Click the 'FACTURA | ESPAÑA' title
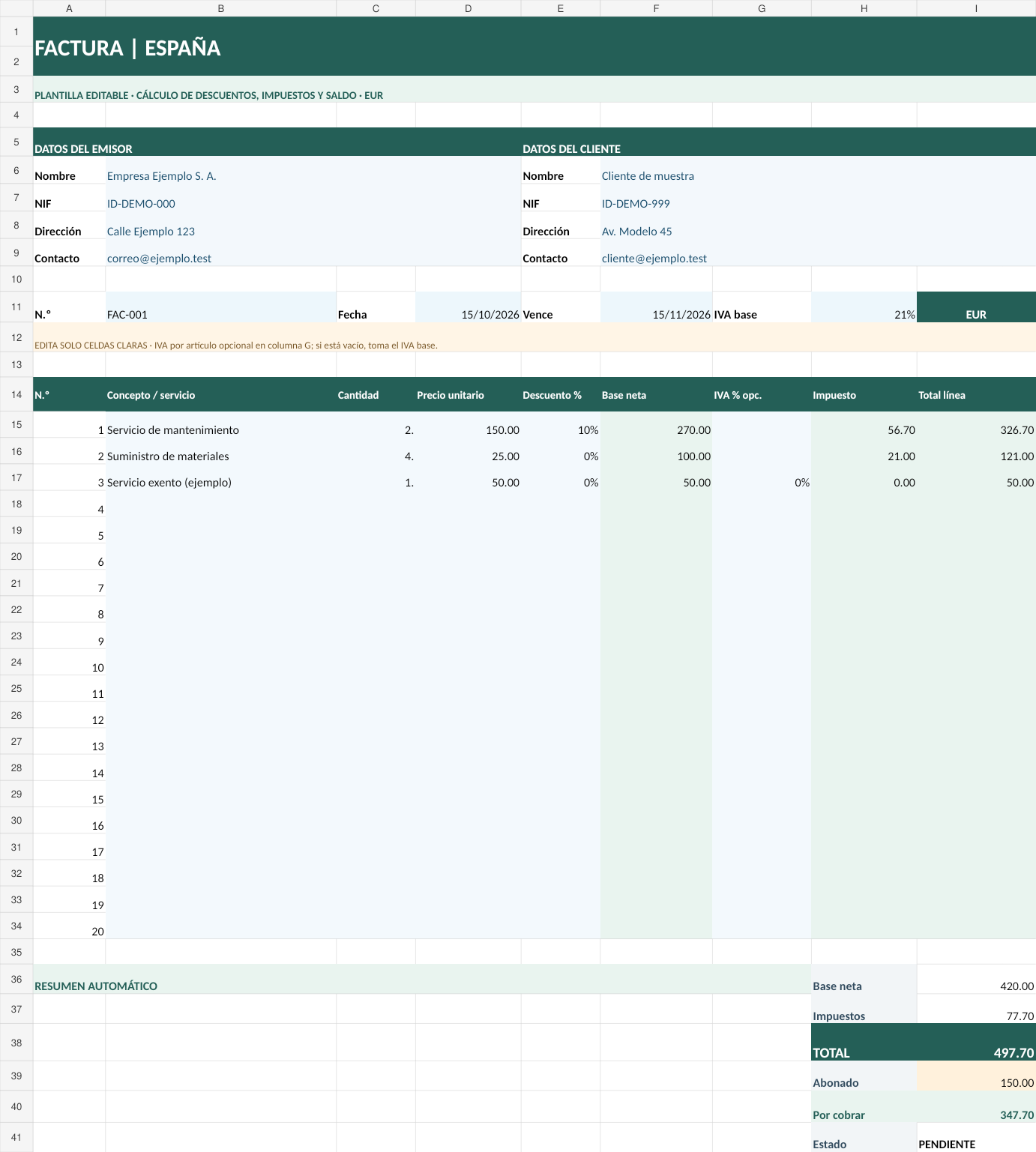Image resolution: width=1036 pixels, height=1152 pixels. (x=127, y=48)
